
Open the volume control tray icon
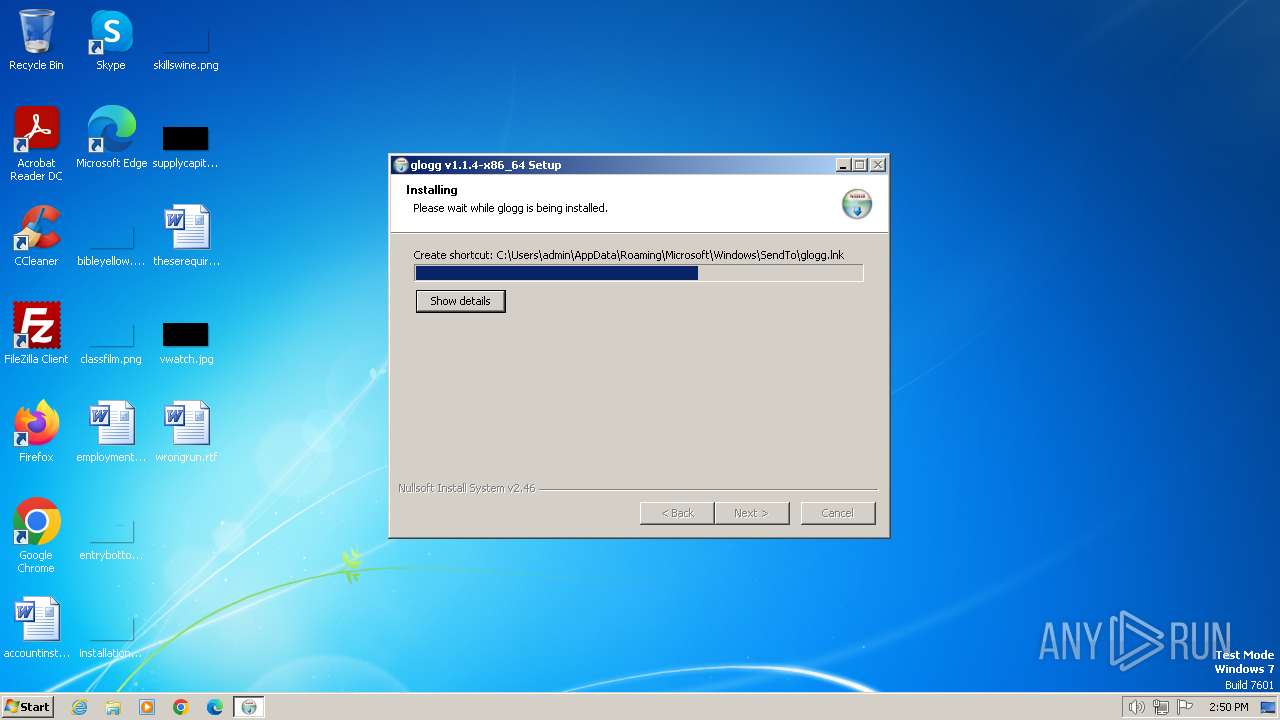(x=1137, y=707)
